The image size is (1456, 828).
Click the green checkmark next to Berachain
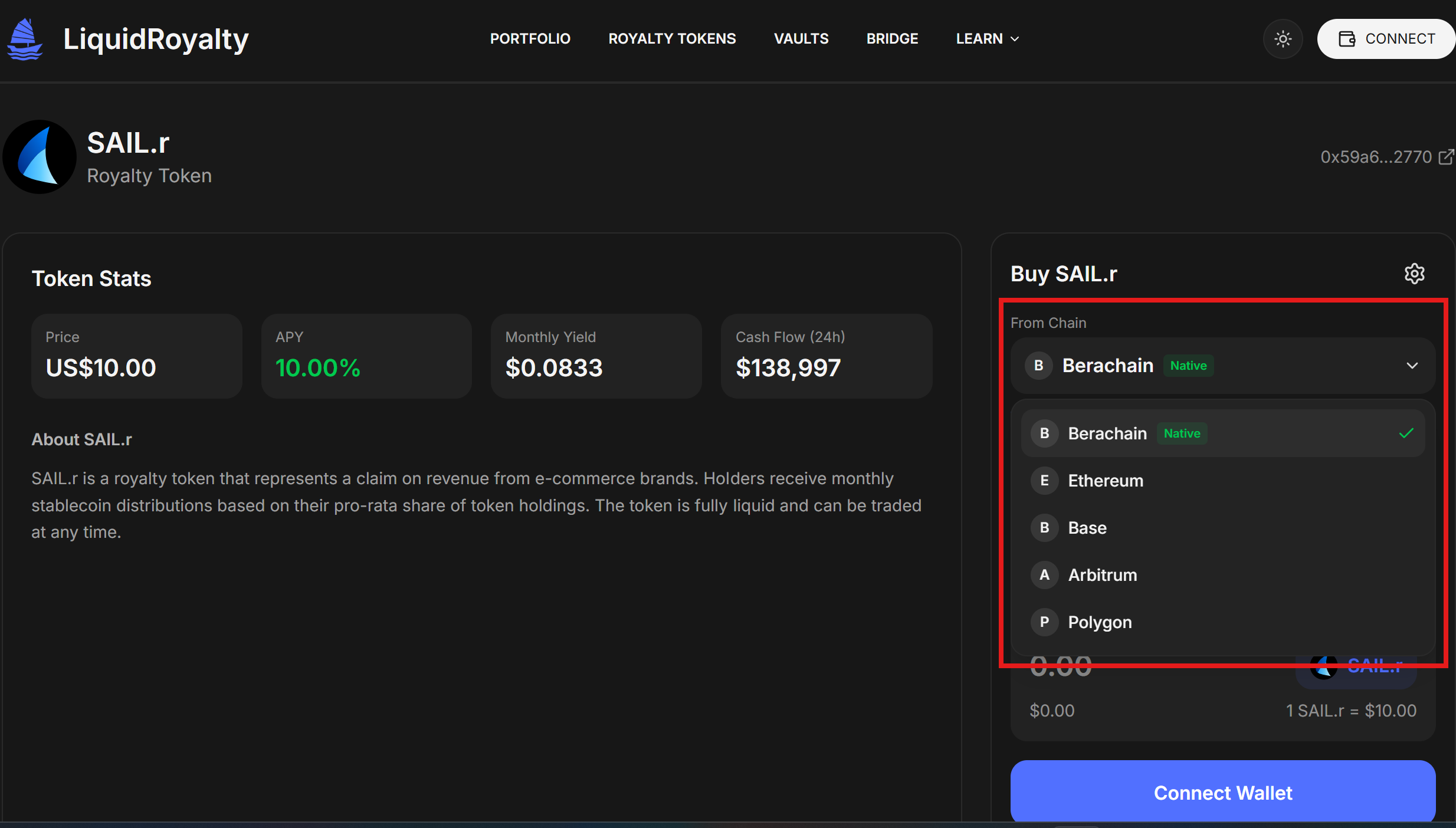point(1406,433)
